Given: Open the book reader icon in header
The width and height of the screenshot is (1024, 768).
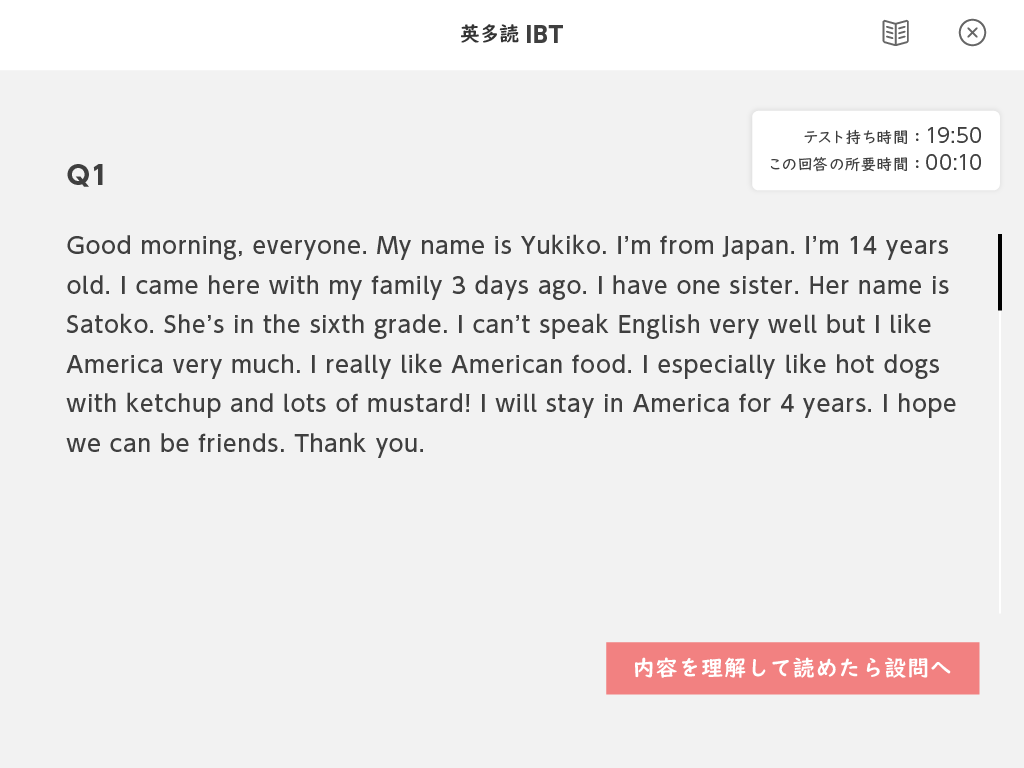Looking at the screenshot, I should (x=895, y=33).
